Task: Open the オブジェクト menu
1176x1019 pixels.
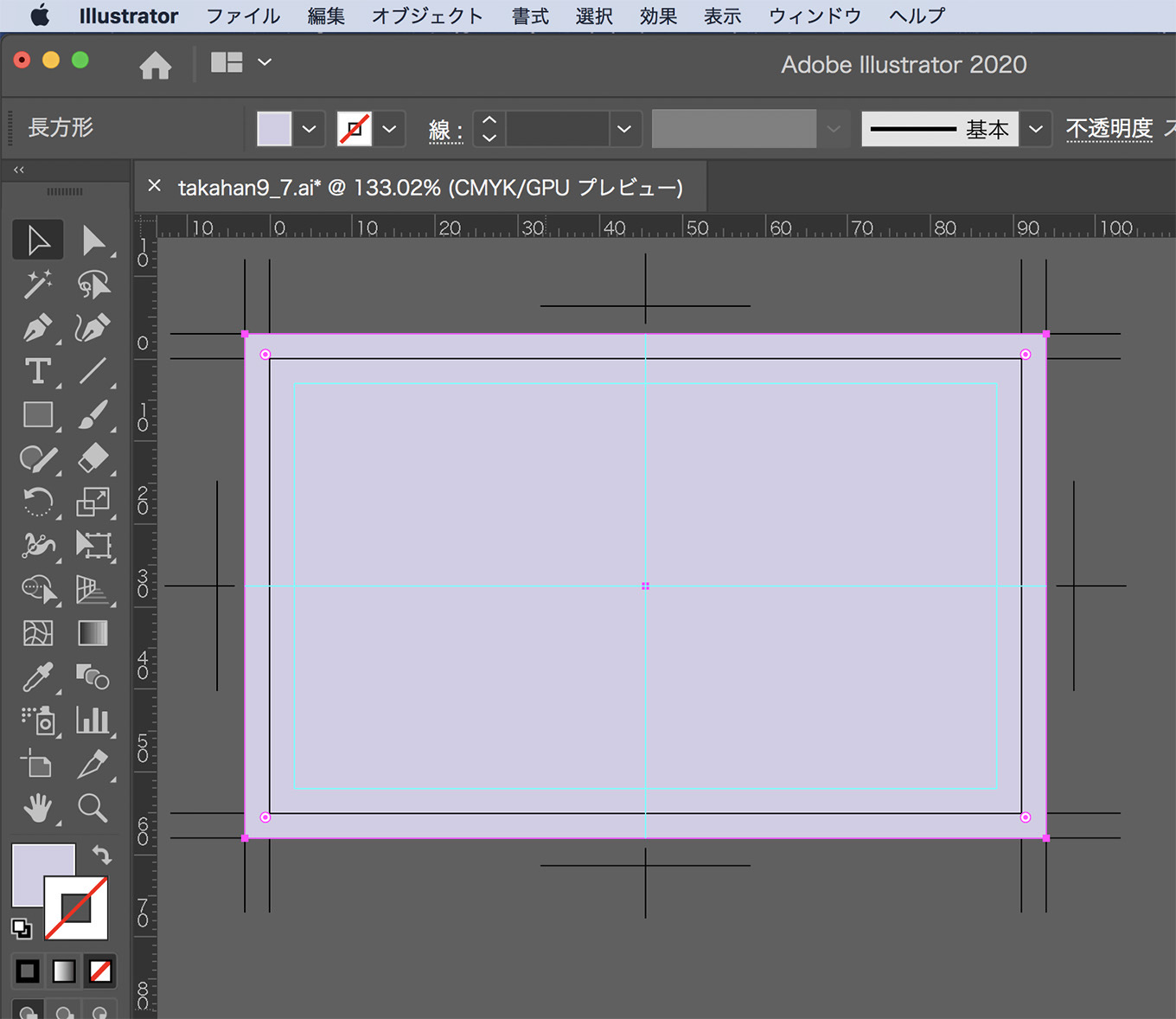Action: coord(427,16)
